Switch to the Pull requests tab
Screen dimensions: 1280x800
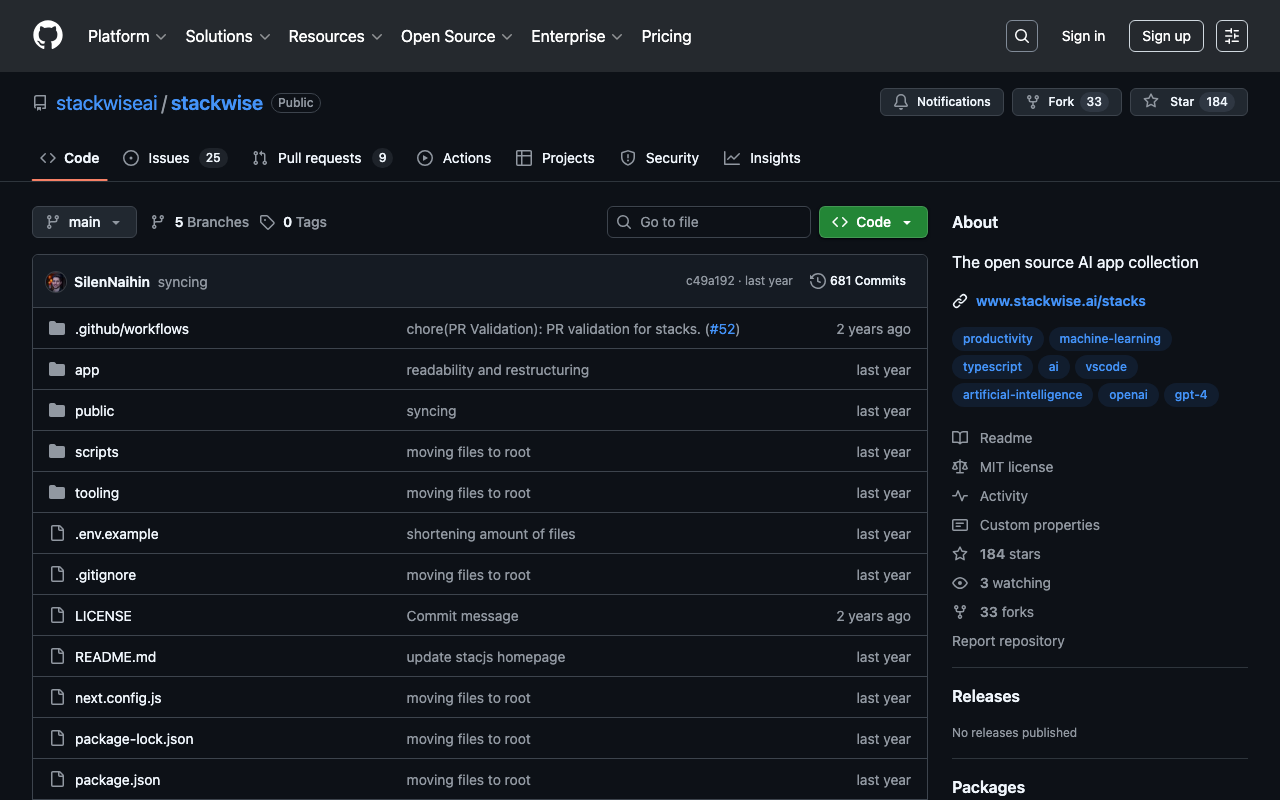[320, 158]
